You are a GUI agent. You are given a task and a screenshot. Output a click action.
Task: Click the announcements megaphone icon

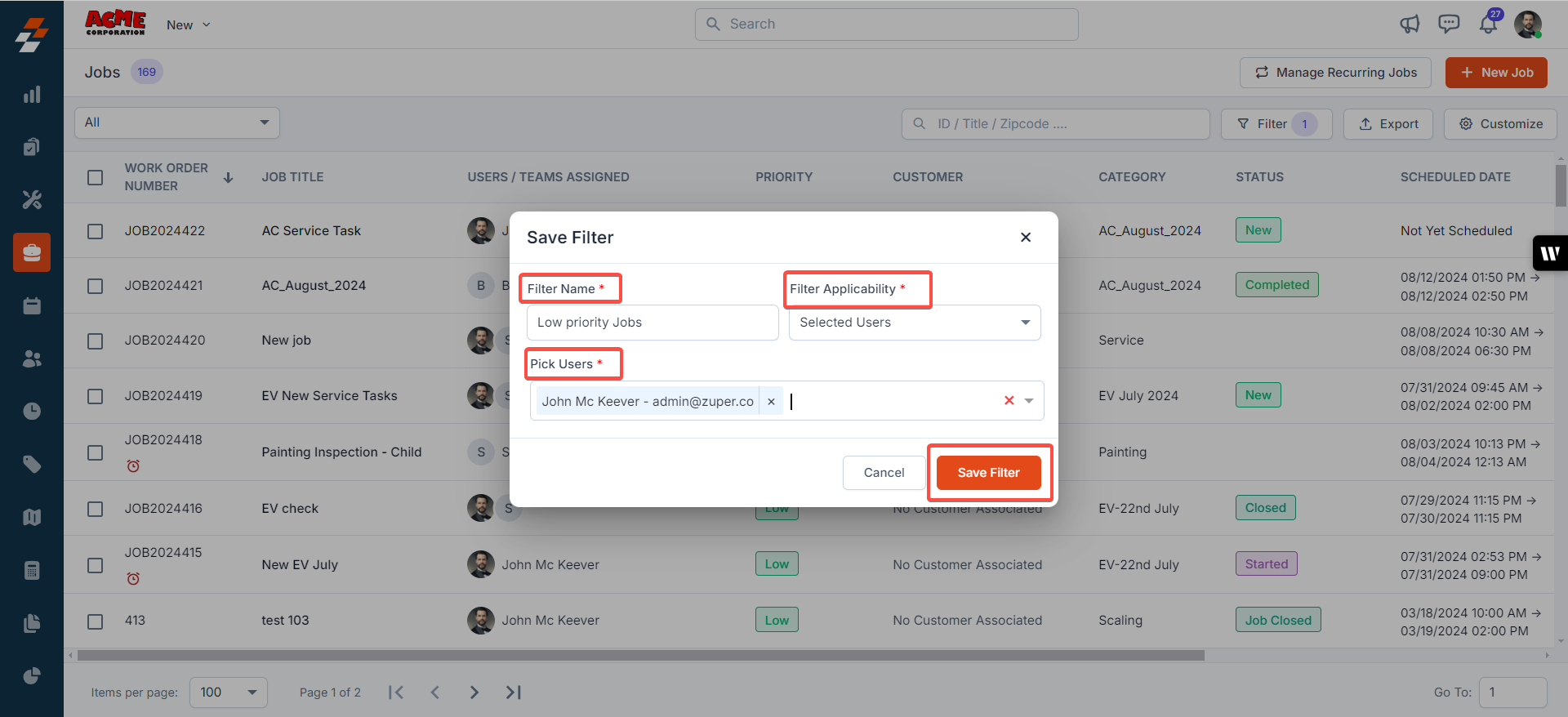tap(1410, 24)
